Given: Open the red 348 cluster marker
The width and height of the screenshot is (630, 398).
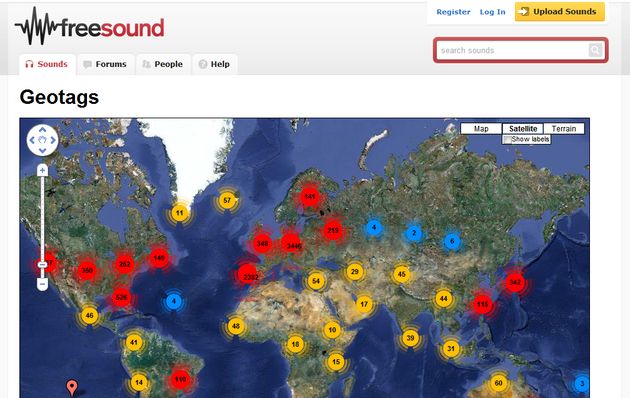Looking at the screenshot, I should point(262,243).
